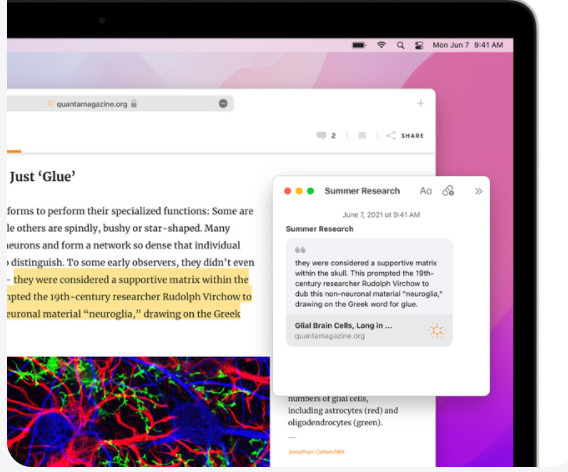Click the line 'forms to perform their specialized functions'
Image resolution: width=568 pixels, height=472 pixels.
107,211
